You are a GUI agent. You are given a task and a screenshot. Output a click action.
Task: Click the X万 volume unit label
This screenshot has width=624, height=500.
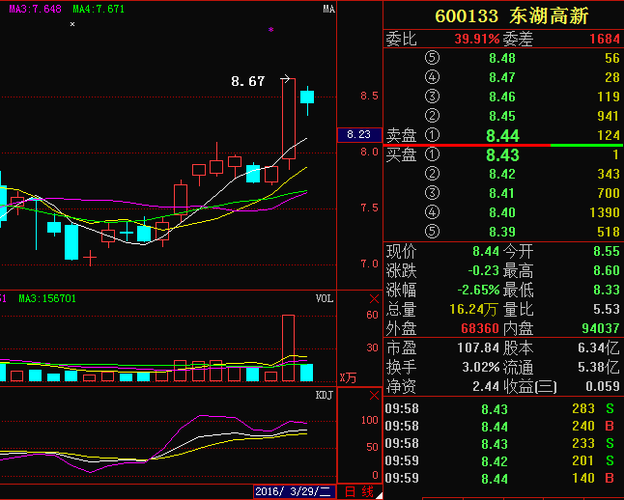pos(348,378)
